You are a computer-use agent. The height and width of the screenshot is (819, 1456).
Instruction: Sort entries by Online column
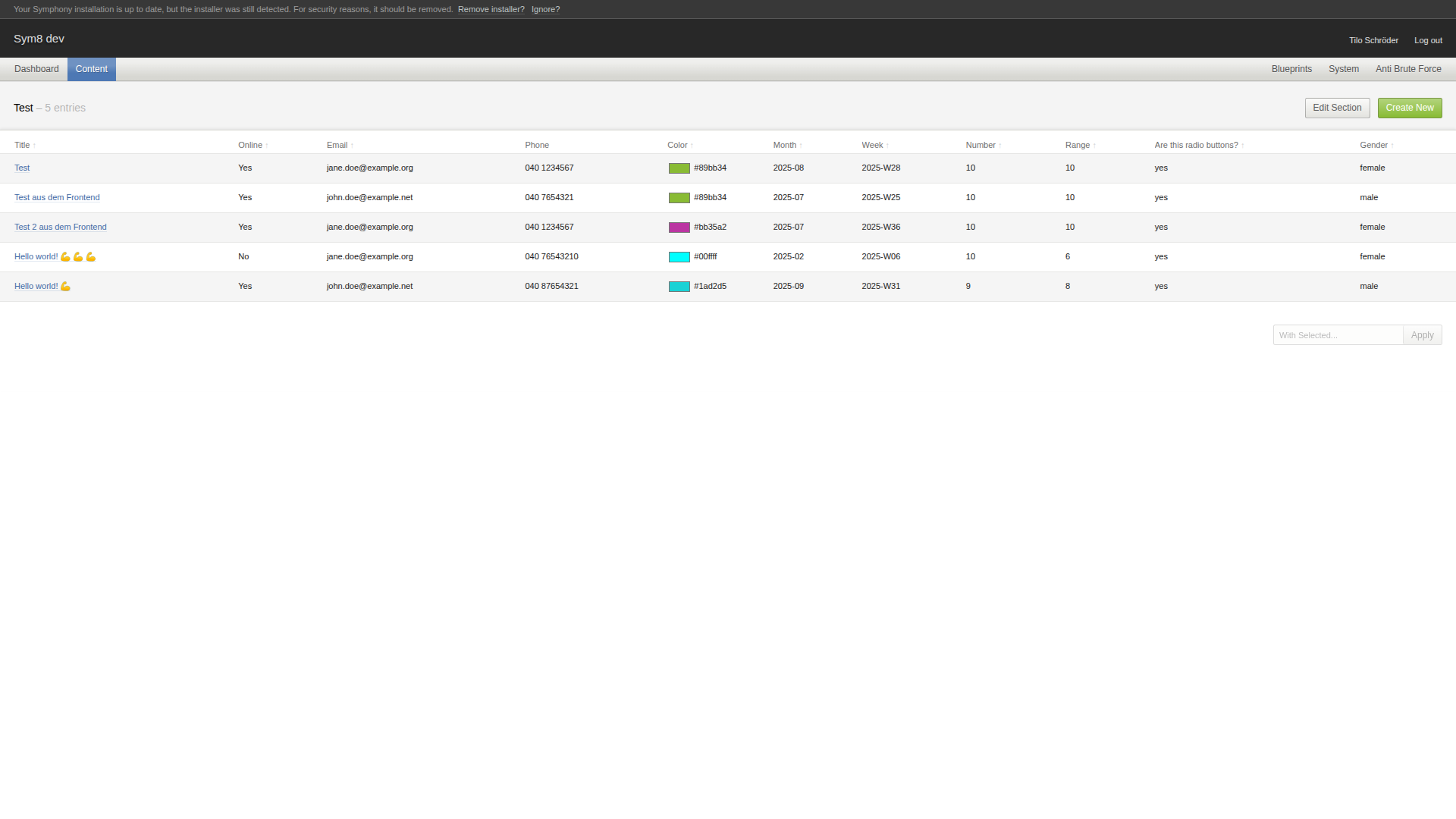coord(250,145)
